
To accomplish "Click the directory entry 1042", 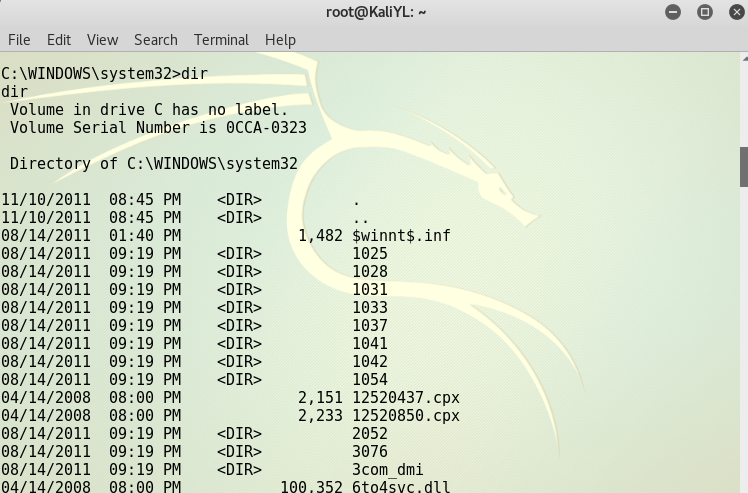I will click(370, 362).
